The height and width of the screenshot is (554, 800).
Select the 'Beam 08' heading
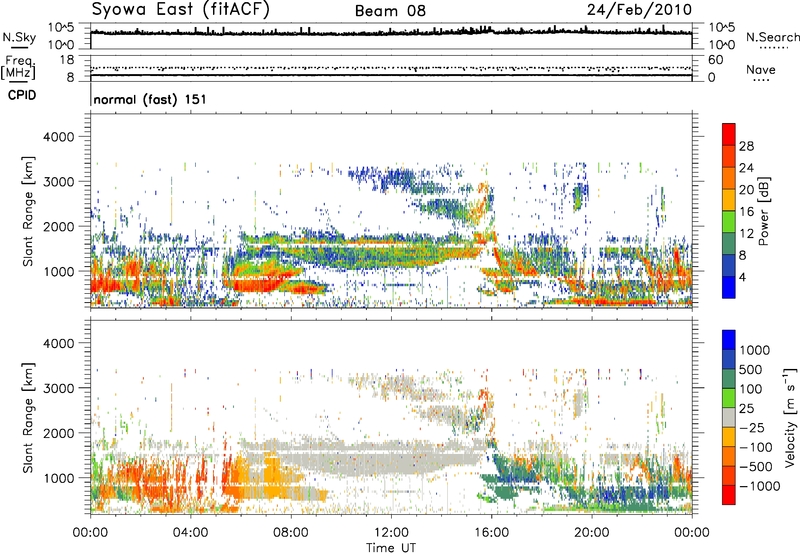coord(390,11)
